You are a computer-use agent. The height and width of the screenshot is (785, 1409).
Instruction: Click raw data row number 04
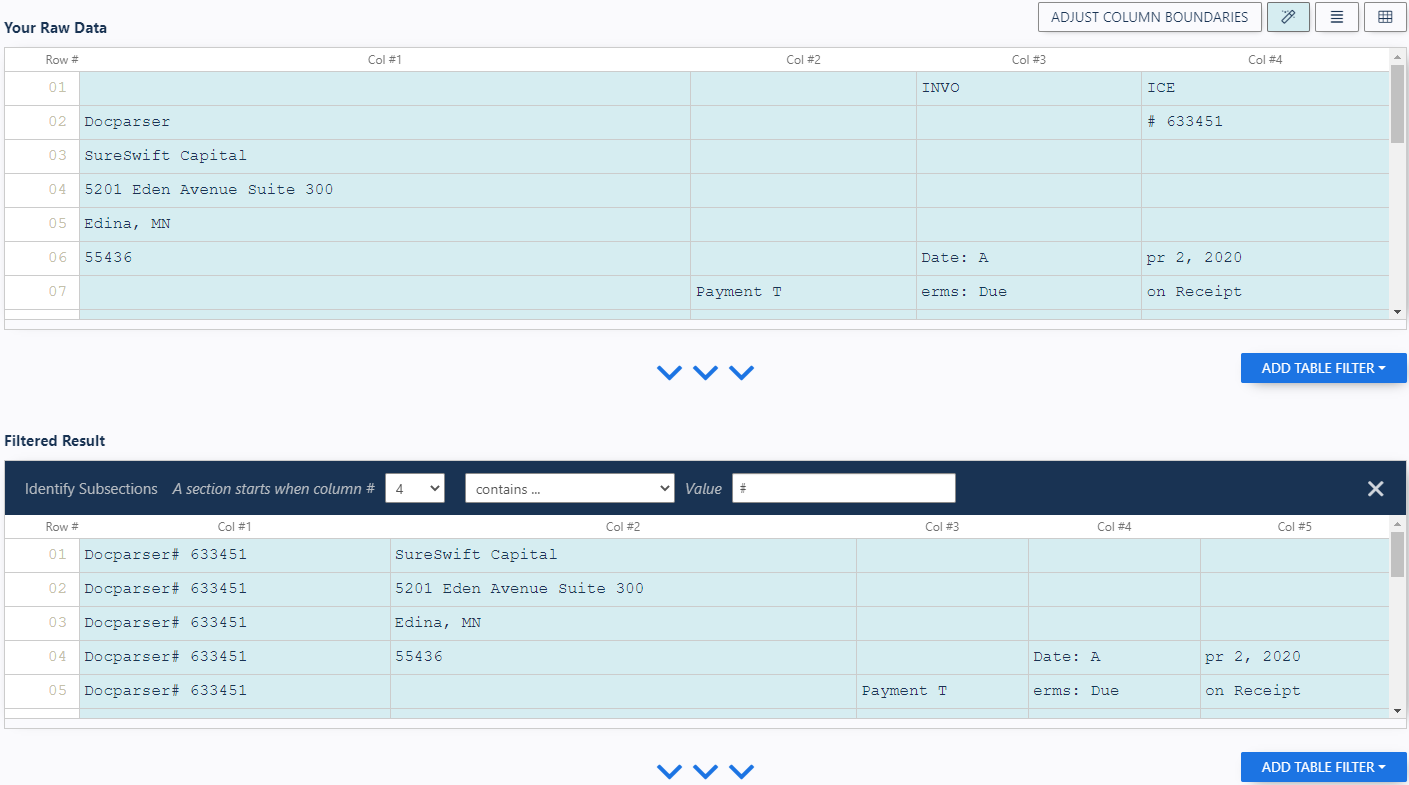(x=58, y=190)
